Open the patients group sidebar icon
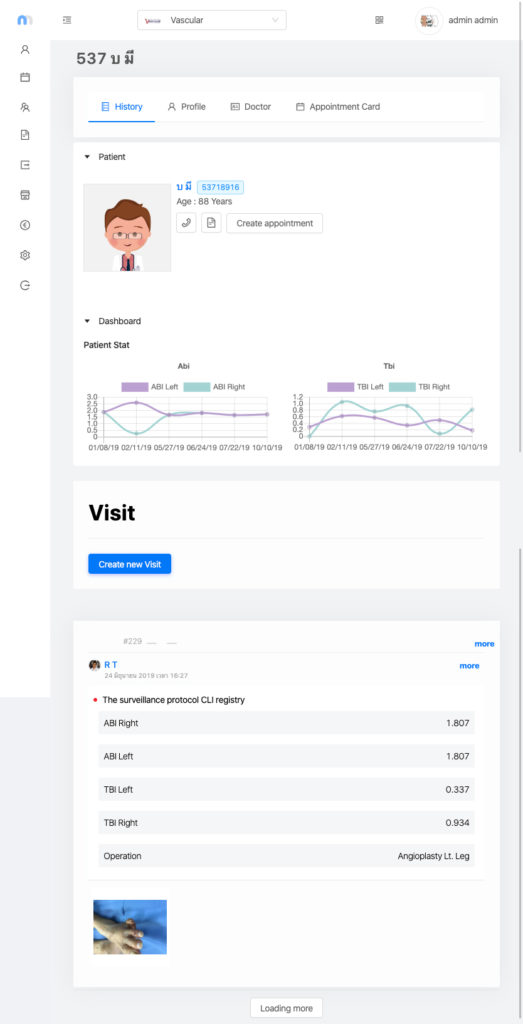The image size is (523, 1024). pyautogui.click(x=25, y=106)
